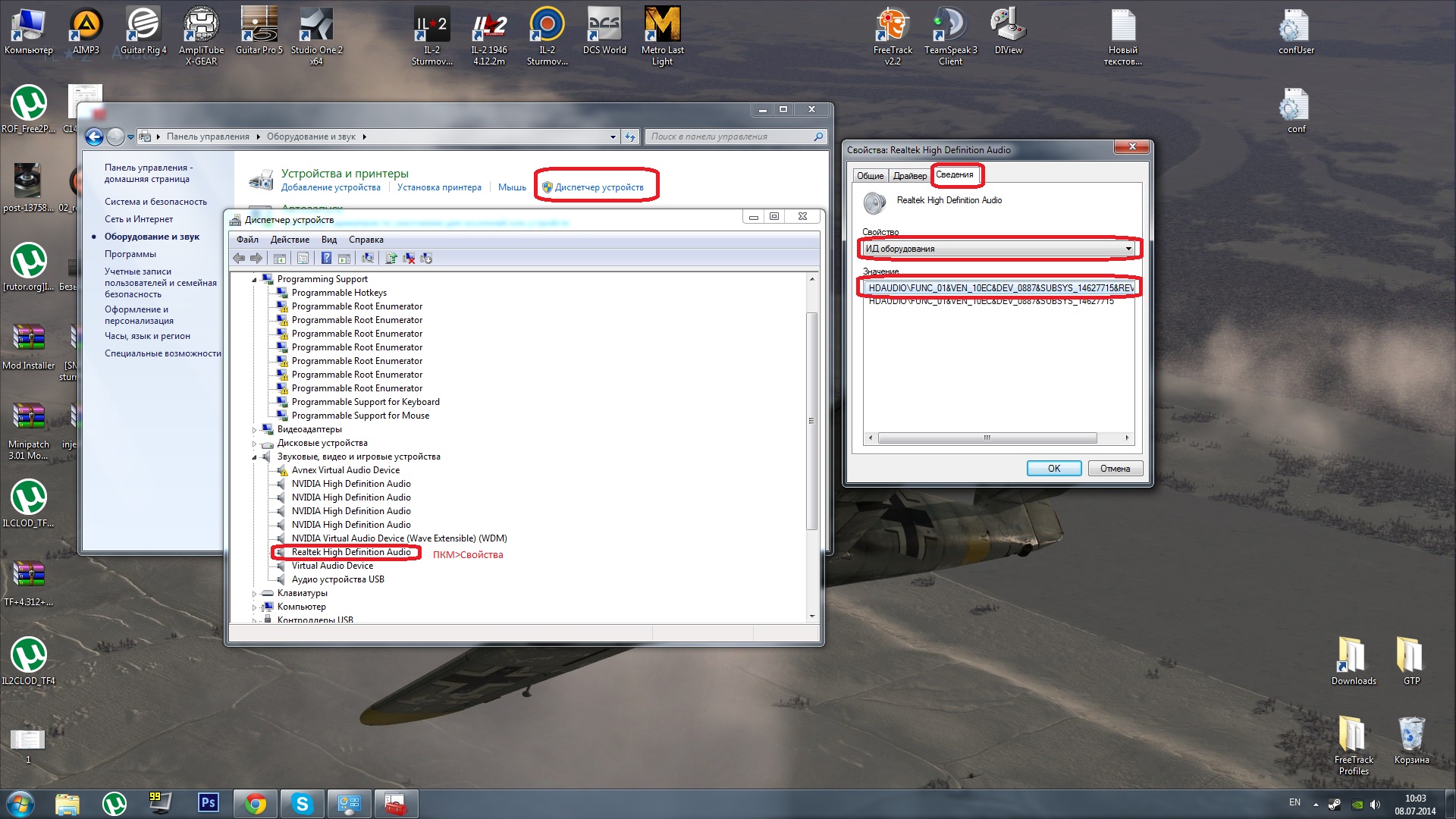Collapse the Programming Support tree node
The image size is (1456, 819).
point(255,280)
